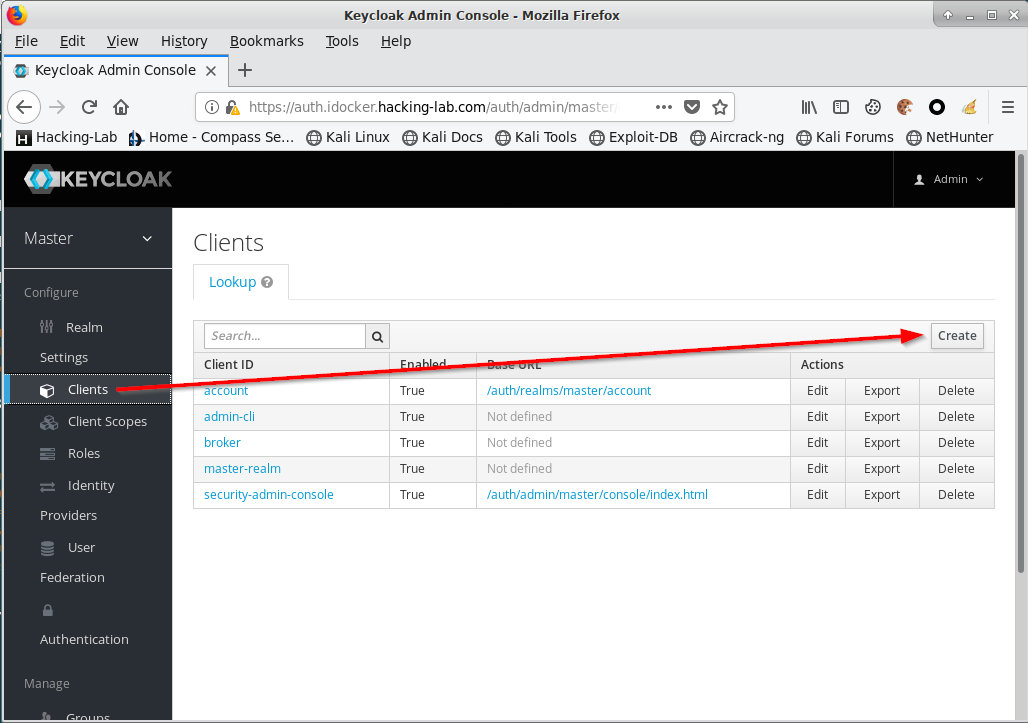Click the Create client button
Screen dimensions: 1028x723
pos(957,336)
